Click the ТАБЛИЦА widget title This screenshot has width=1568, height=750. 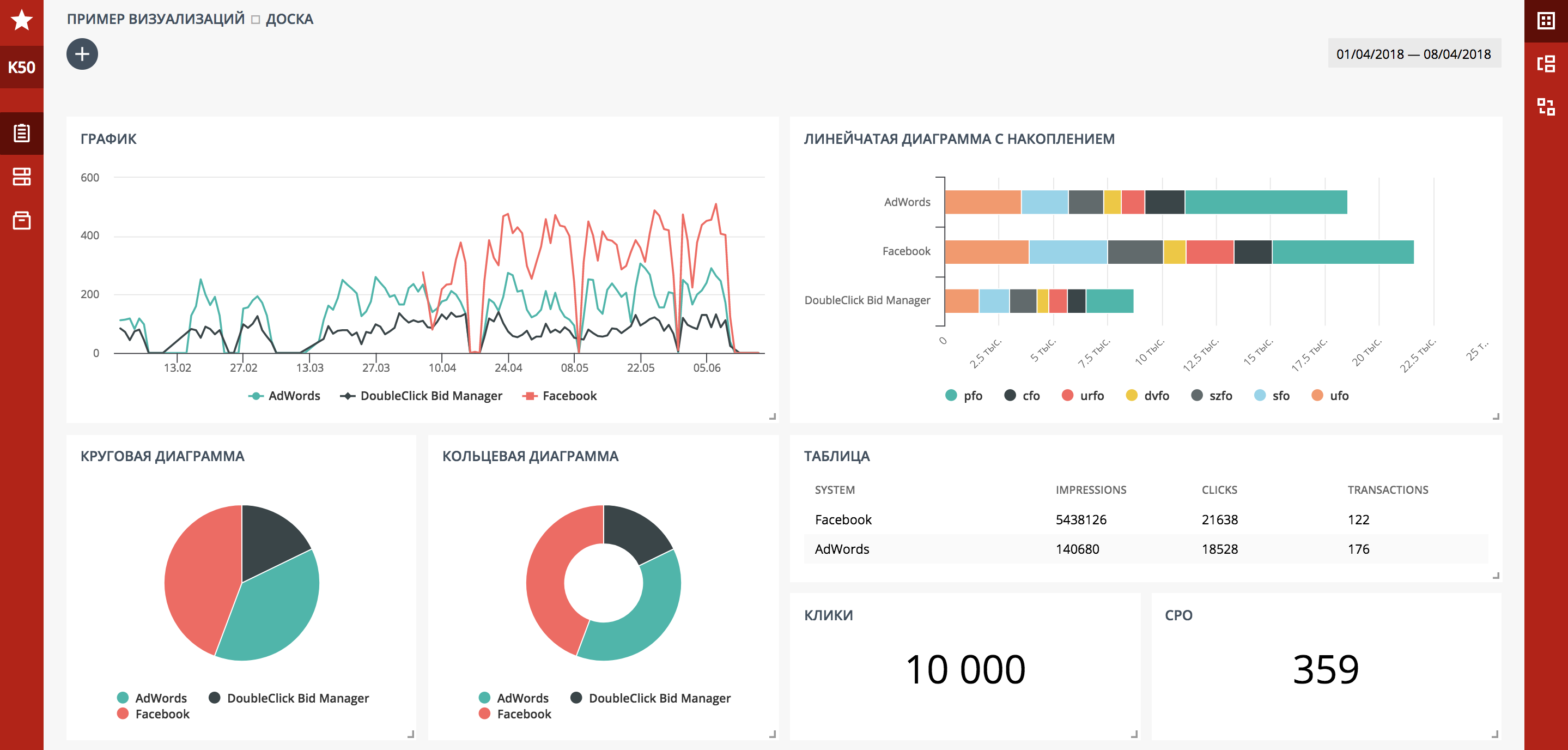(837, 457)
